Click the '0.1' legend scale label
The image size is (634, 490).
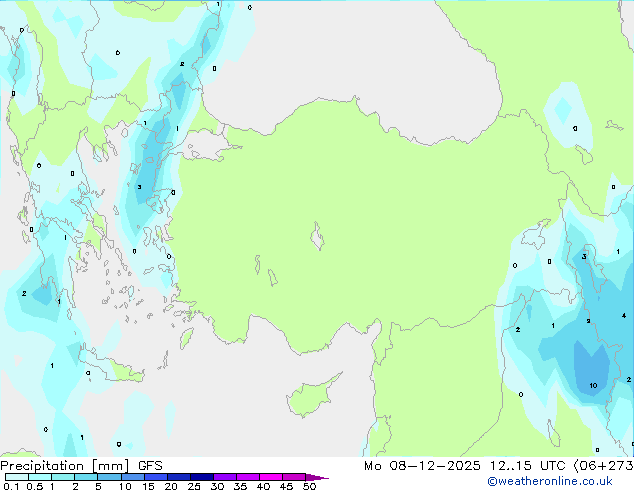pos(11,486)
